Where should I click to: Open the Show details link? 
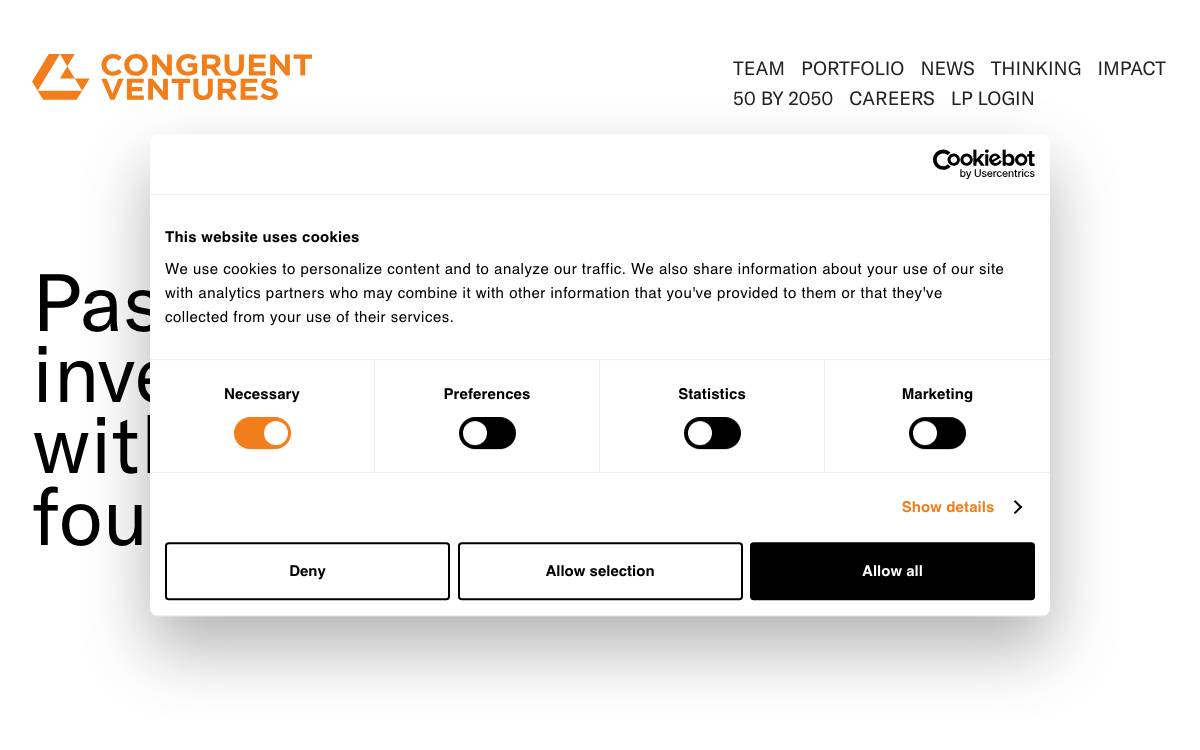pos(948,507)
